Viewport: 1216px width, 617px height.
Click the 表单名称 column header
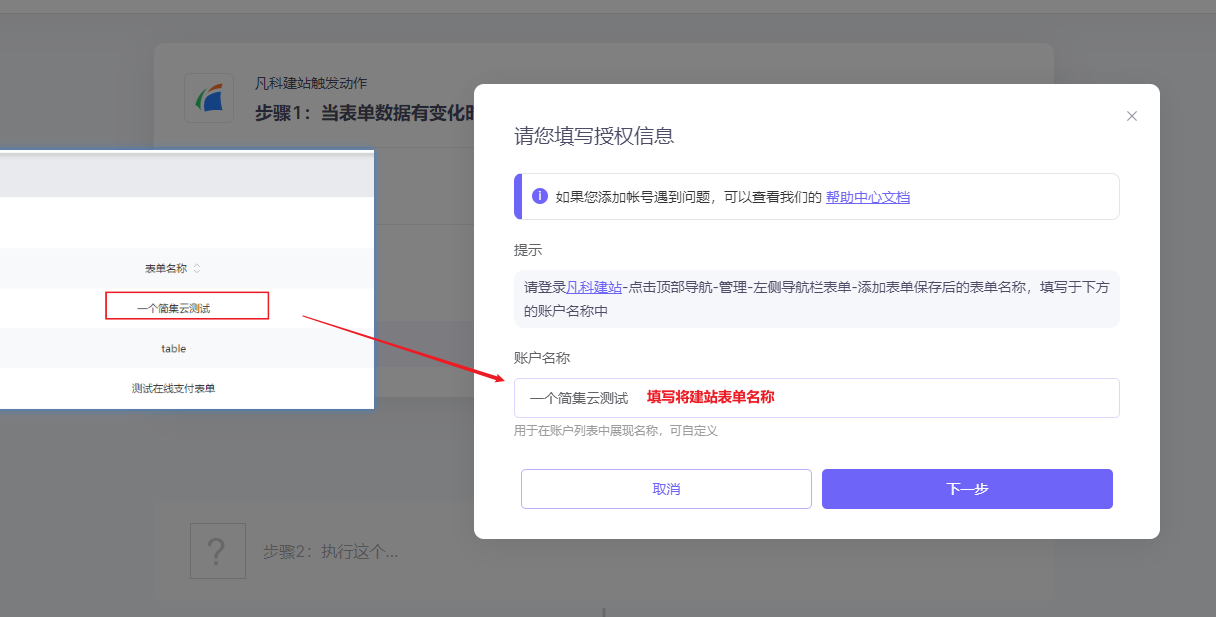point(166,268)
